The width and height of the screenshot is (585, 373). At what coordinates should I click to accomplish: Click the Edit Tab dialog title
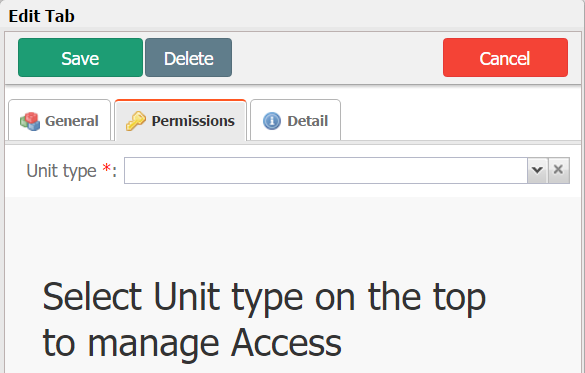pos(41,16)
